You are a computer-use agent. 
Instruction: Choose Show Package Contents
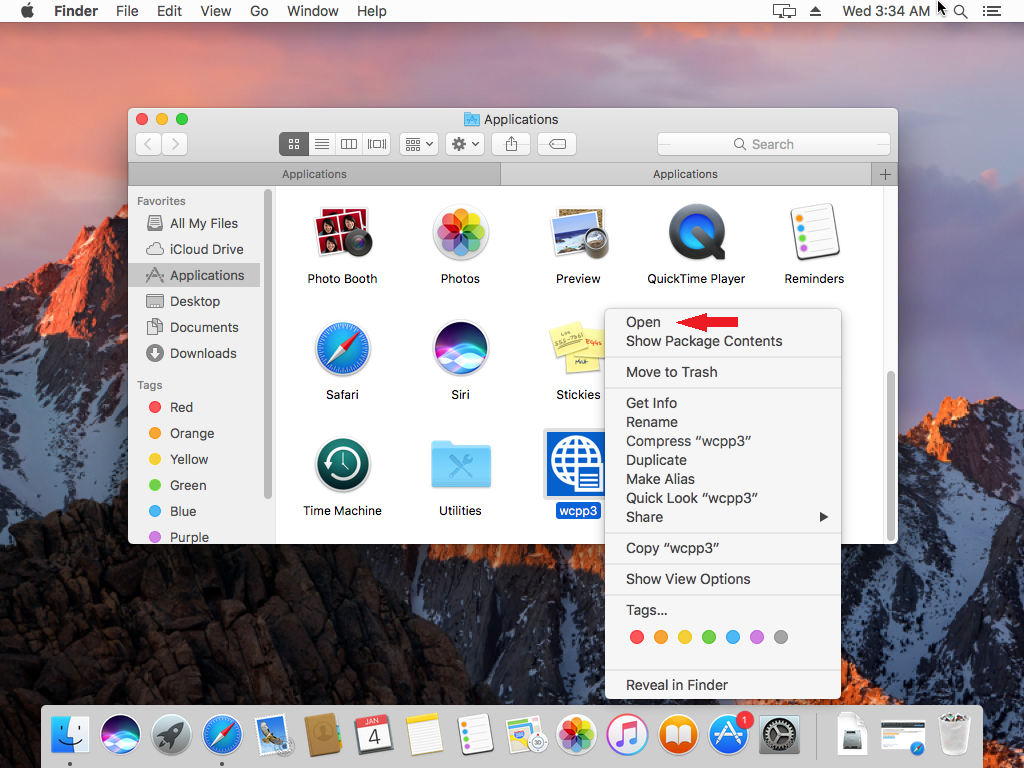coord(723,342)
